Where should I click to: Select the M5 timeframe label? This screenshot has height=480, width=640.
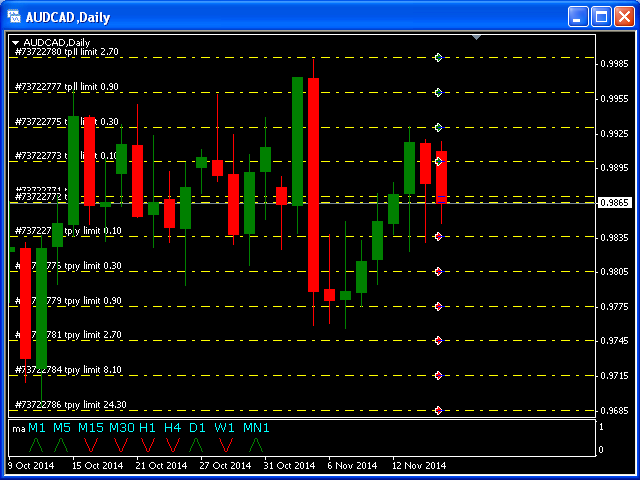[62, 428]
